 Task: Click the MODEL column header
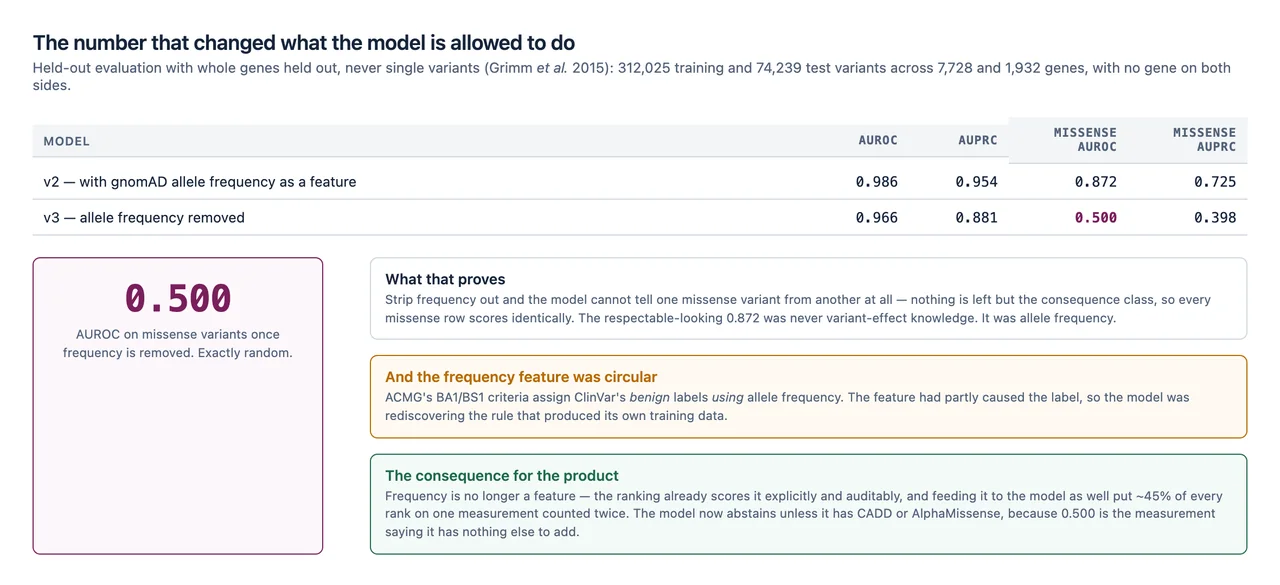pos(67,141)
